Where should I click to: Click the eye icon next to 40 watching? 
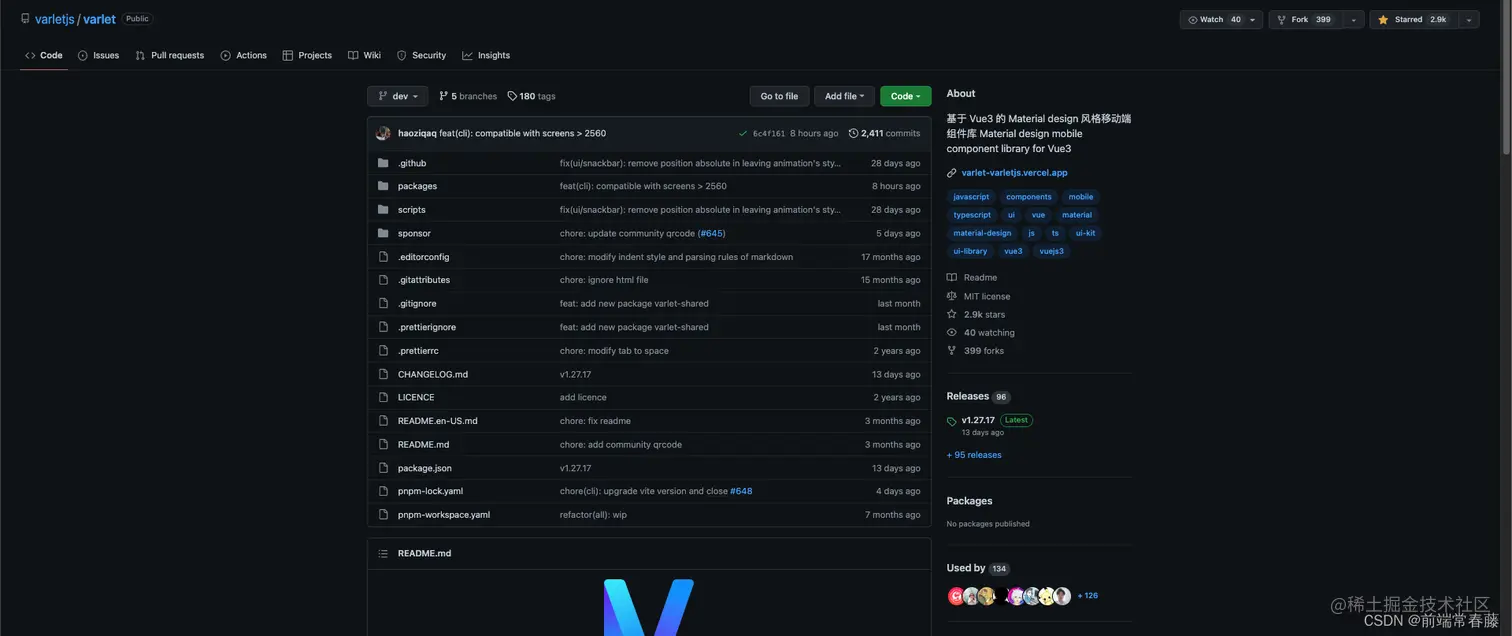click(x=952, y=333)
